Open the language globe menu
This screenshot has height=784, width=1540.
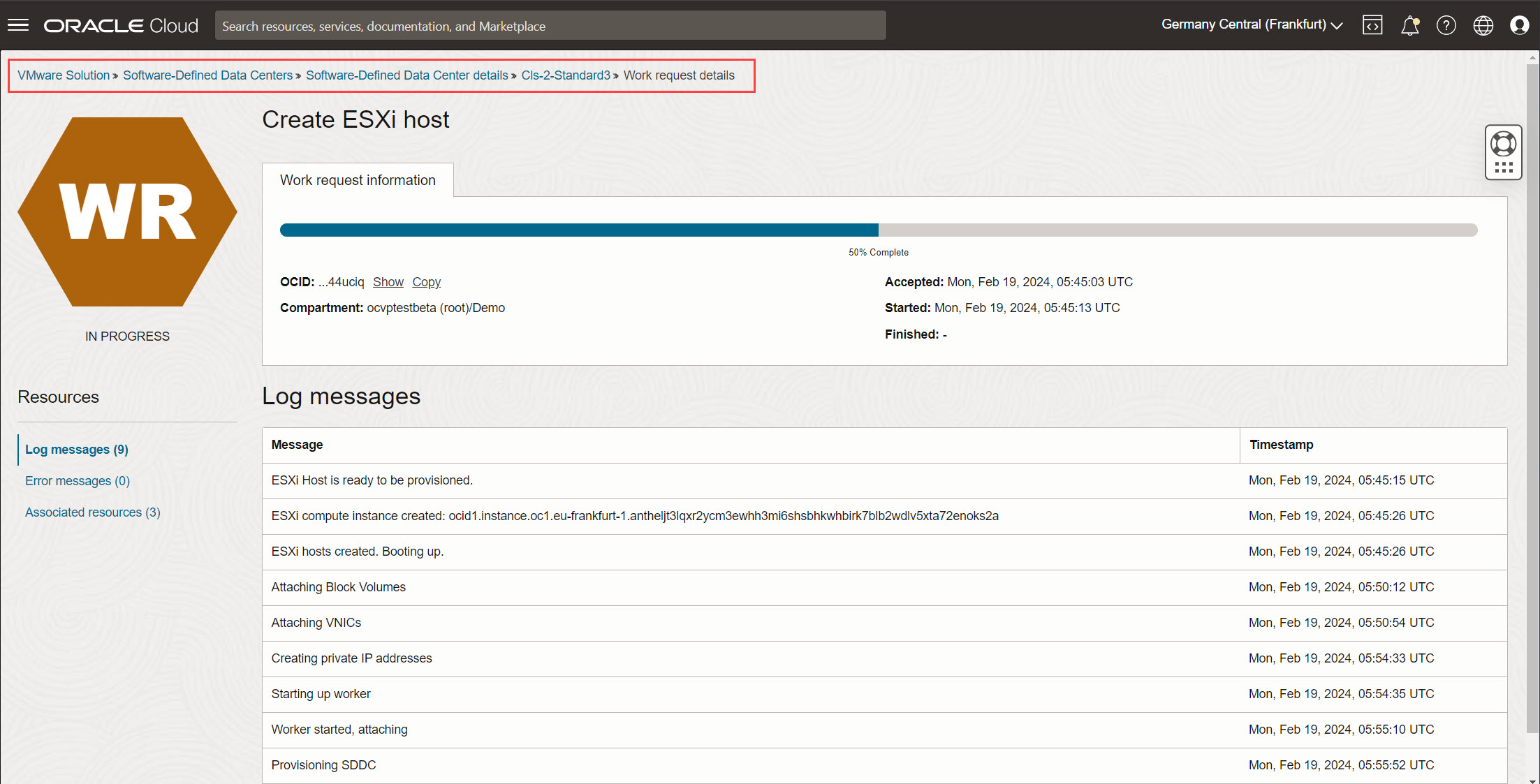[1483, 25]
